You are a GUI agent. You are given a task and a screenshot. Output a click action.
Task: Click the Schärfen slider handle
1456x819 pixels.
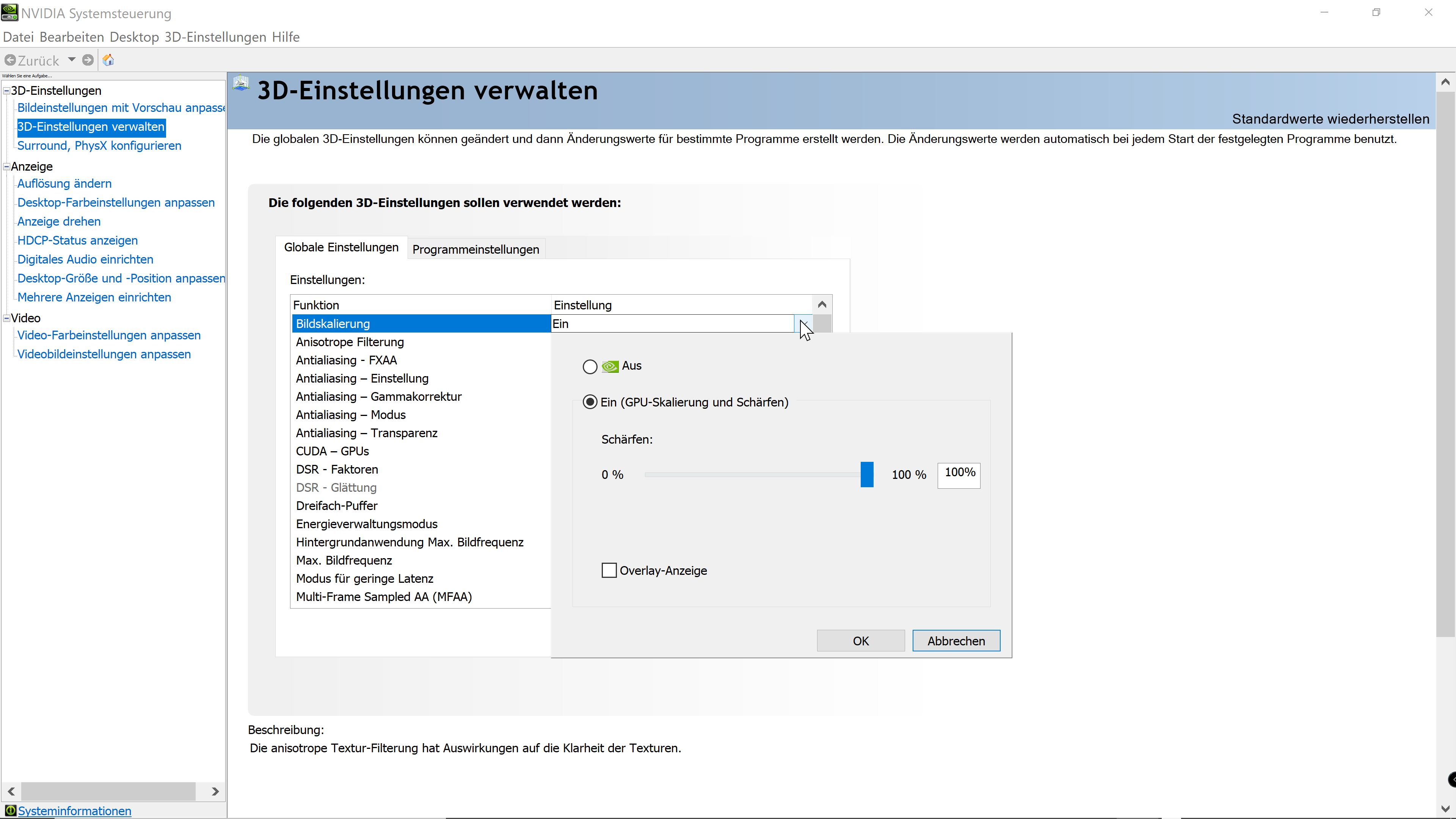click(x=866, y=474)
